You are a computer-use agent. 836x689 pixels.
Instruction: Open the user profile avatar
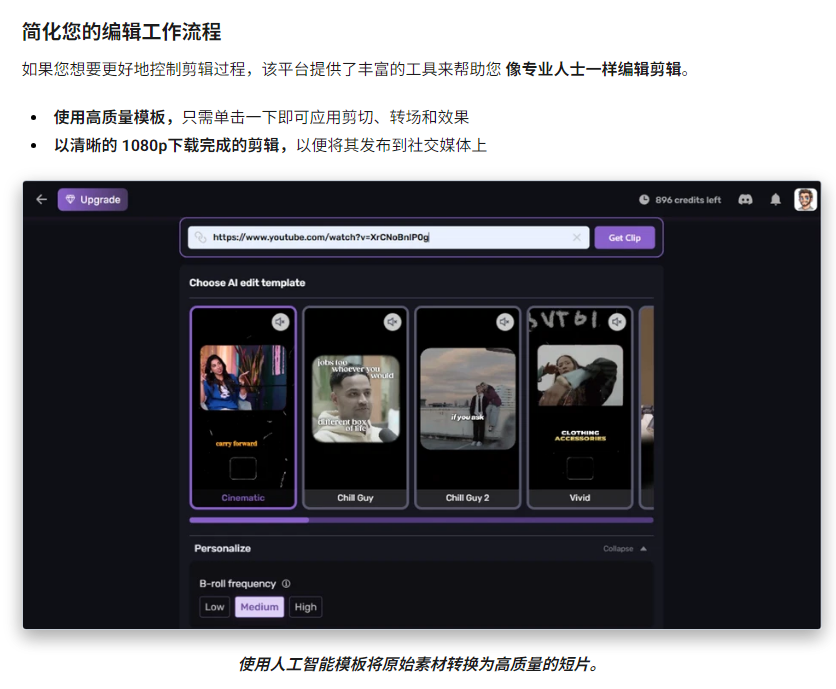tap(805, 200)
